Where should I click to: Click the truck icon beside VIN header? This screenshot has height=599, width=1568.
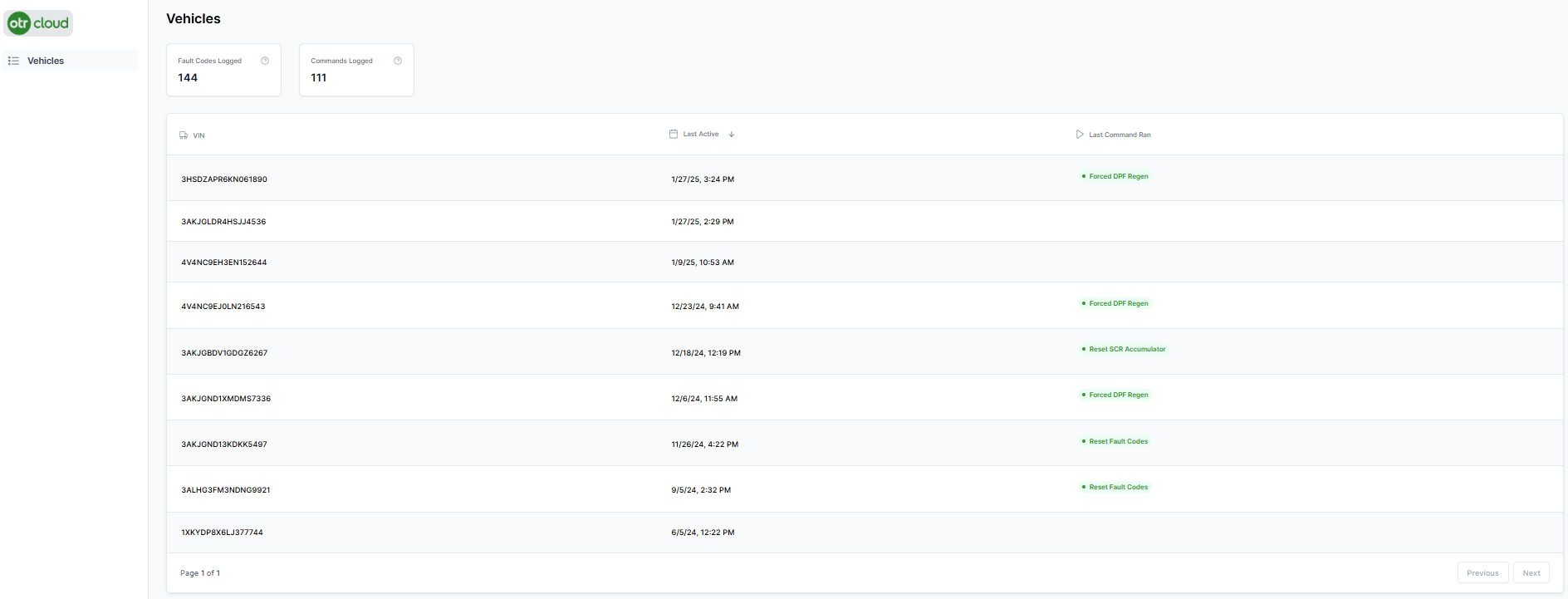click(x=184, y=135)
